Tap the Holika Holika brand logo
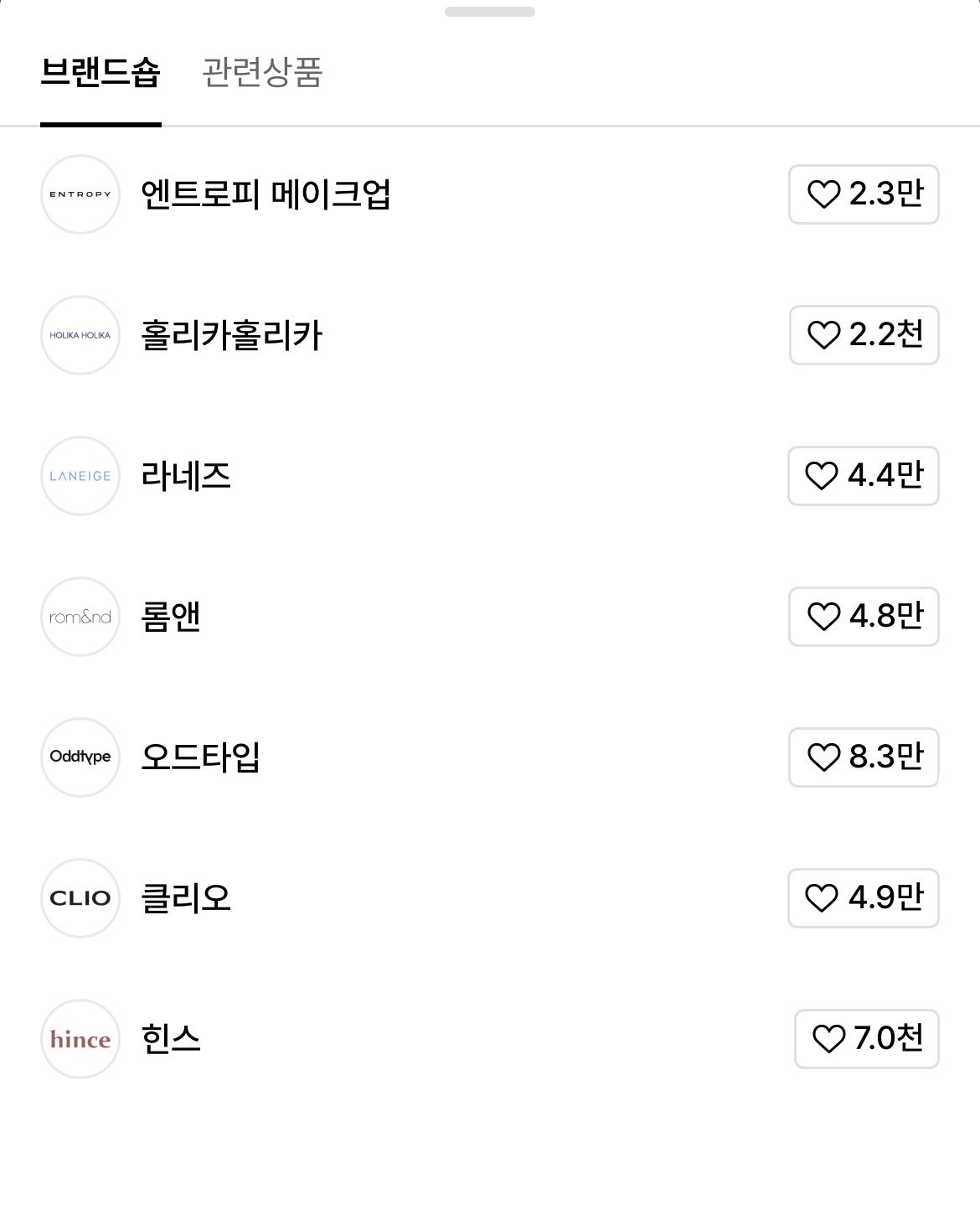The image size is (980, 1225). pyautogui.click(x=80, y=335)
